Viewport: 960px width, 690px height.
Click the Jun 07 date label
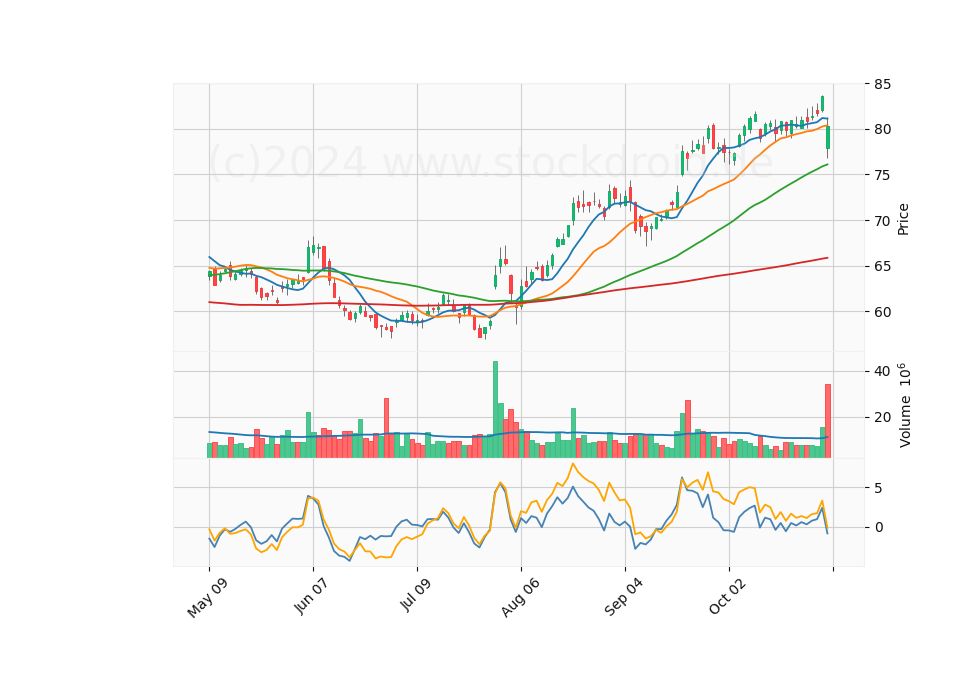tap(311, 596)
